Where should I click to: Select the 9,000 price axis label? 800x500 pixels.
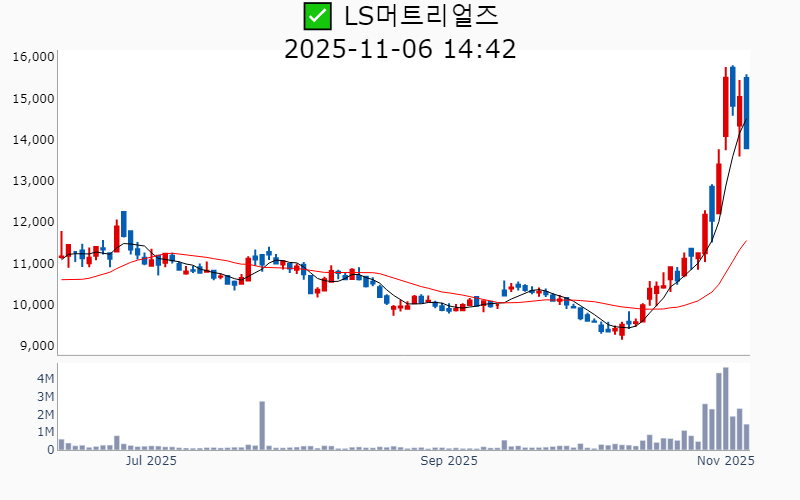[x=36, y=346]
